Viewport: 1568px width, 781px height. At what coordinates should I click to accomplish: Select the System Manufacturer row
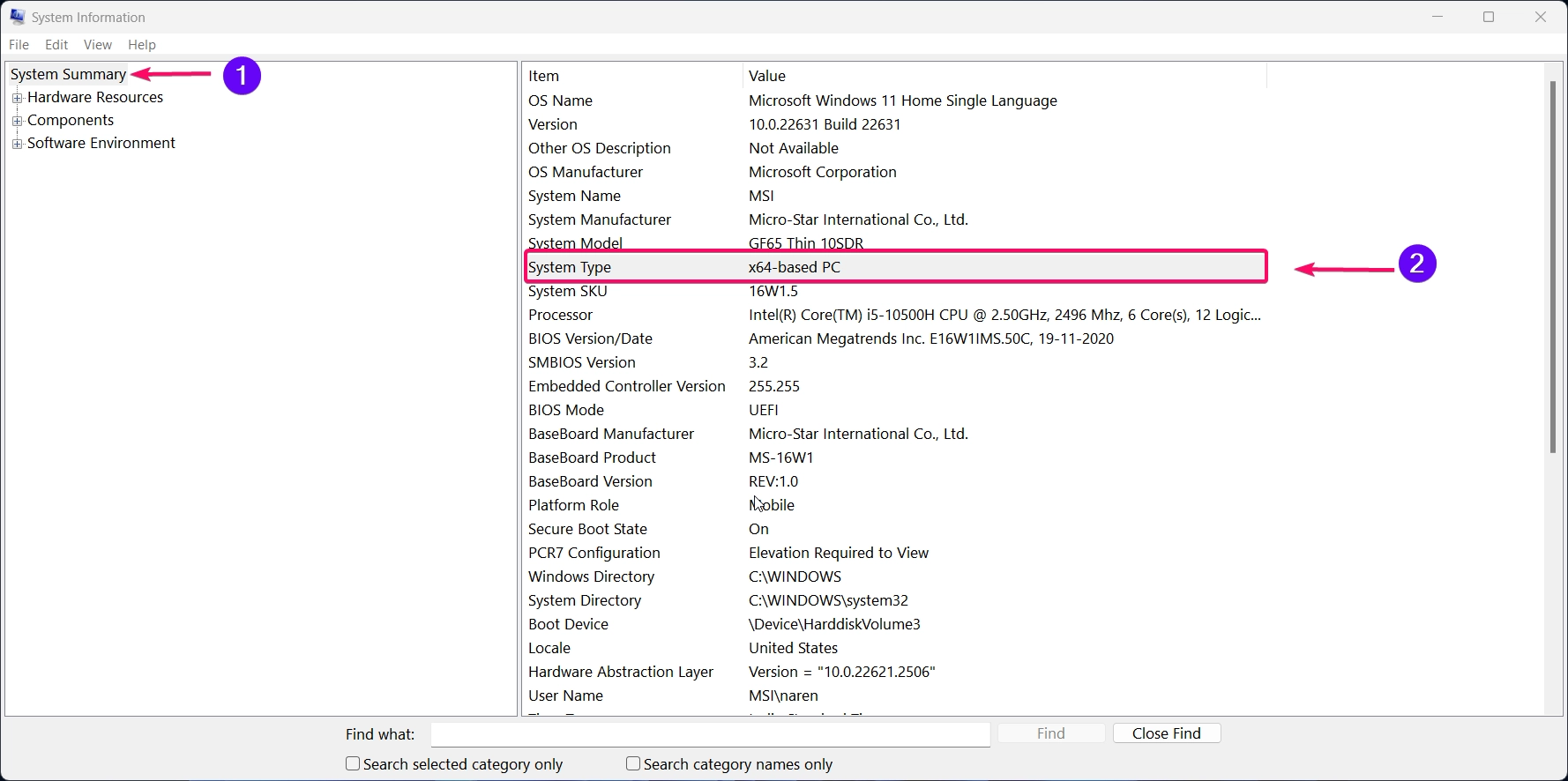coord(895,219)
